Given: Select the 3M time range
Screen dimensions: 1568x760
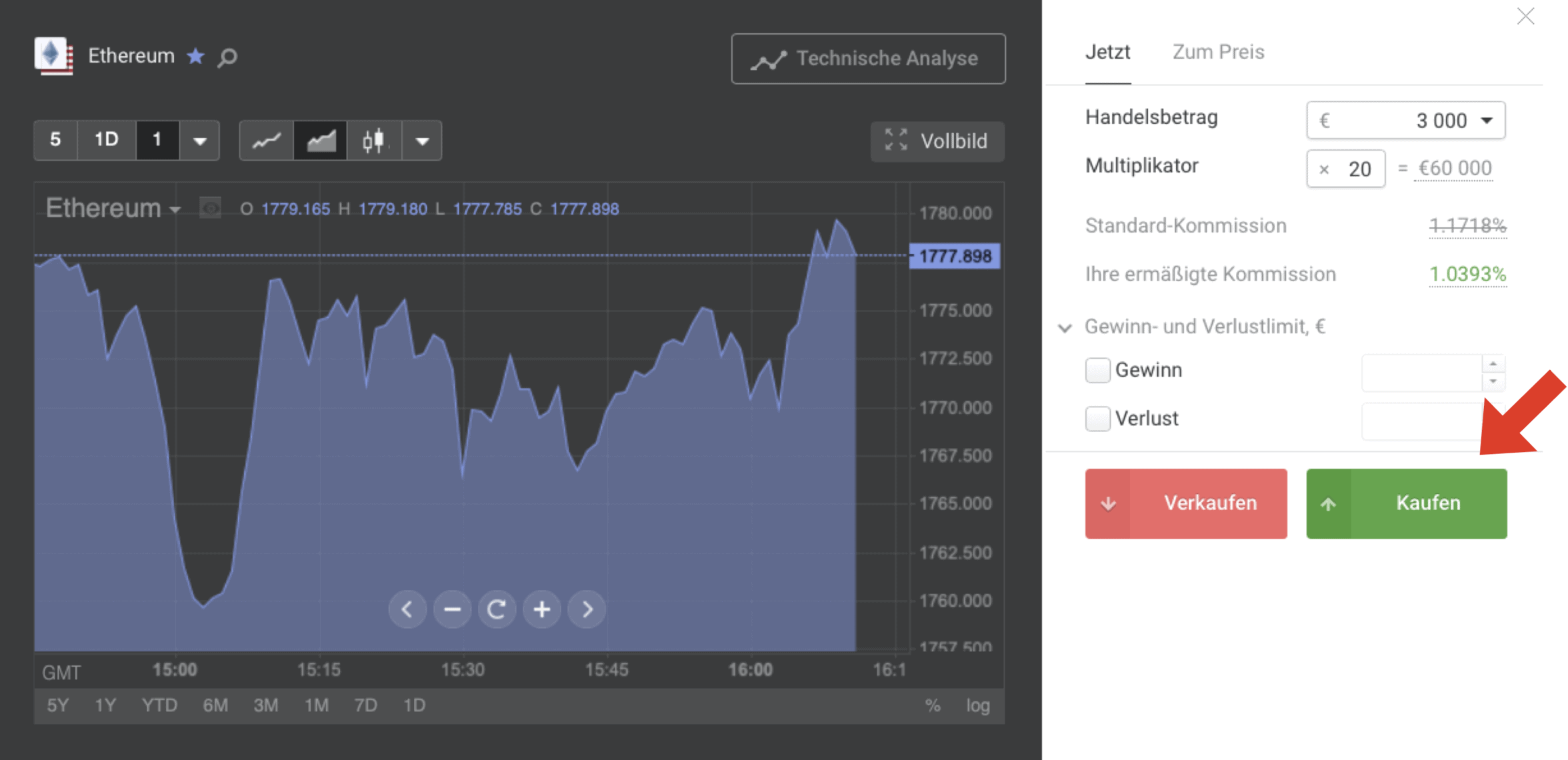Looking at the screenshot, I should pos(266,705).
